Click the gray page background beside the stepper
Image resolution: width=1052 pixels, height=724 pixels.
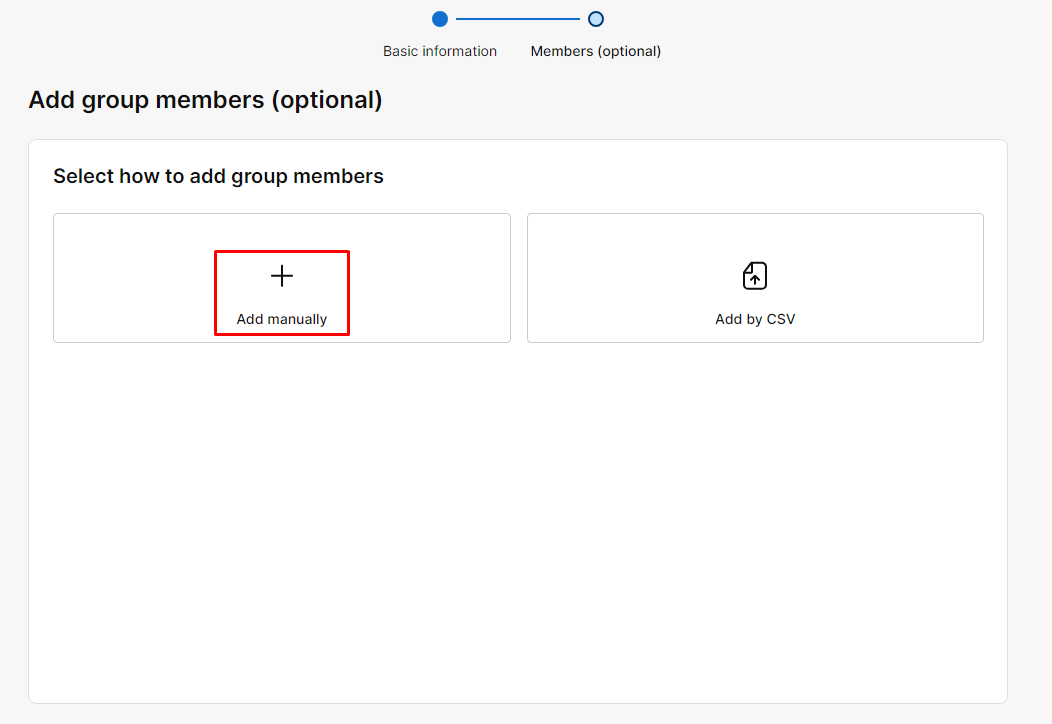coord(200,30)
